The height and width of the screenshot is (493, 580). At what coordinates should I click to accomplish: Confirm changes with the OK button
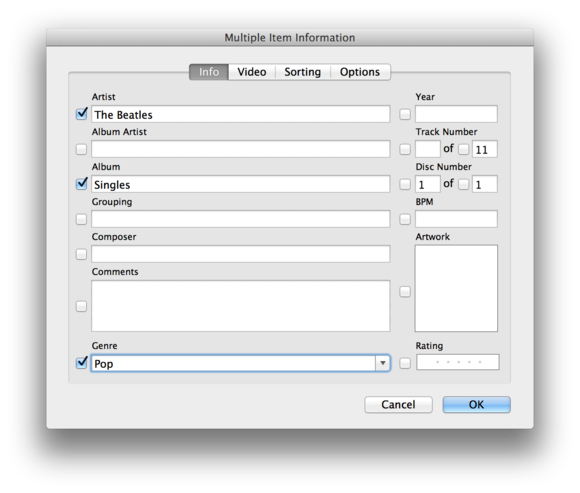tap(476, 405)
